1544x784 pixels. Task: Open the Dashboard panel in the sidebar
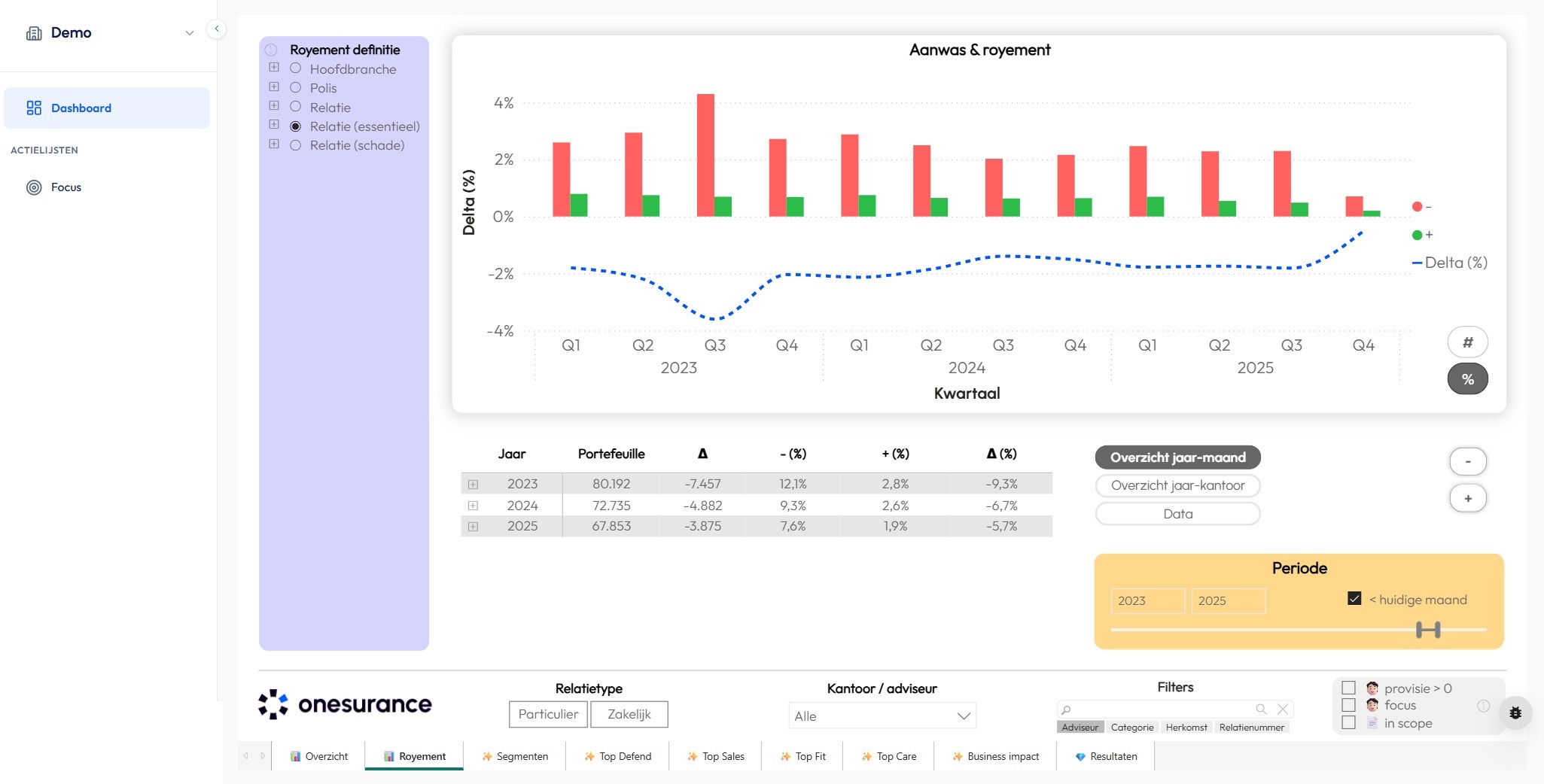81,108
